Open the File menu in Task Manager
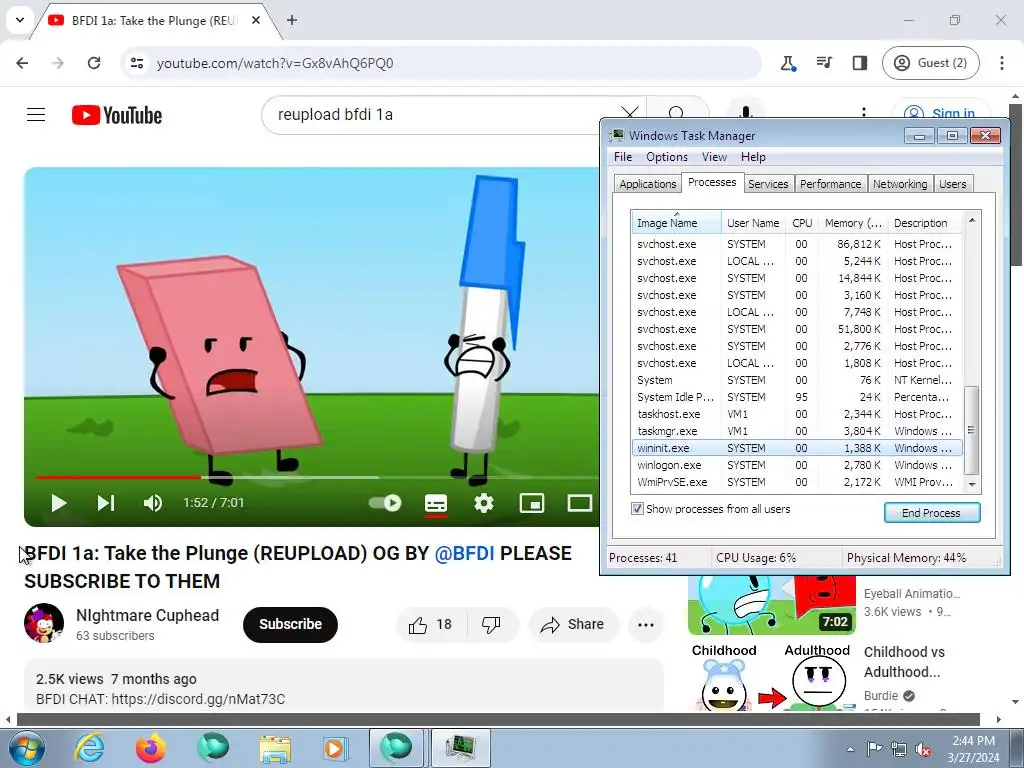The height and width of the screenshot is (768, 1024). 623,157
